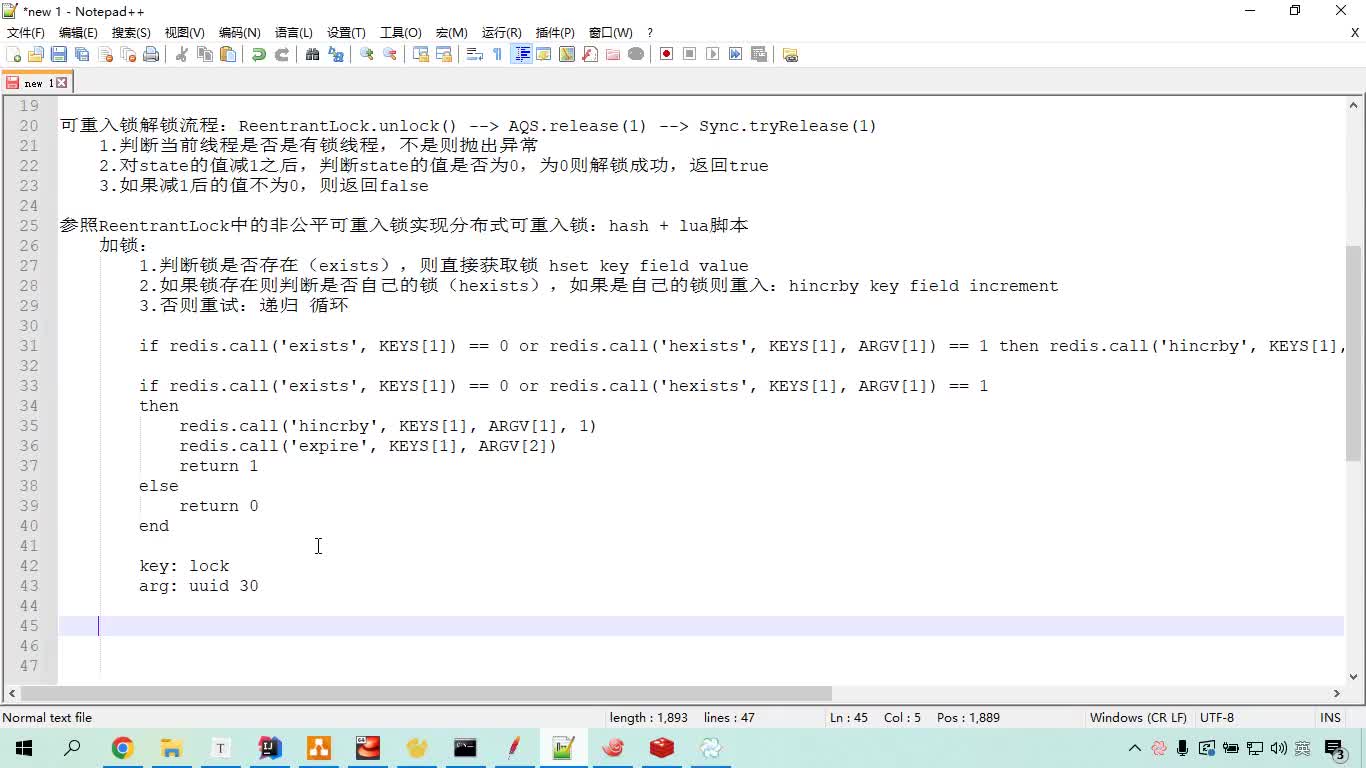
Task: Open the 文件(F) menu
Action: tap(25, 33)
